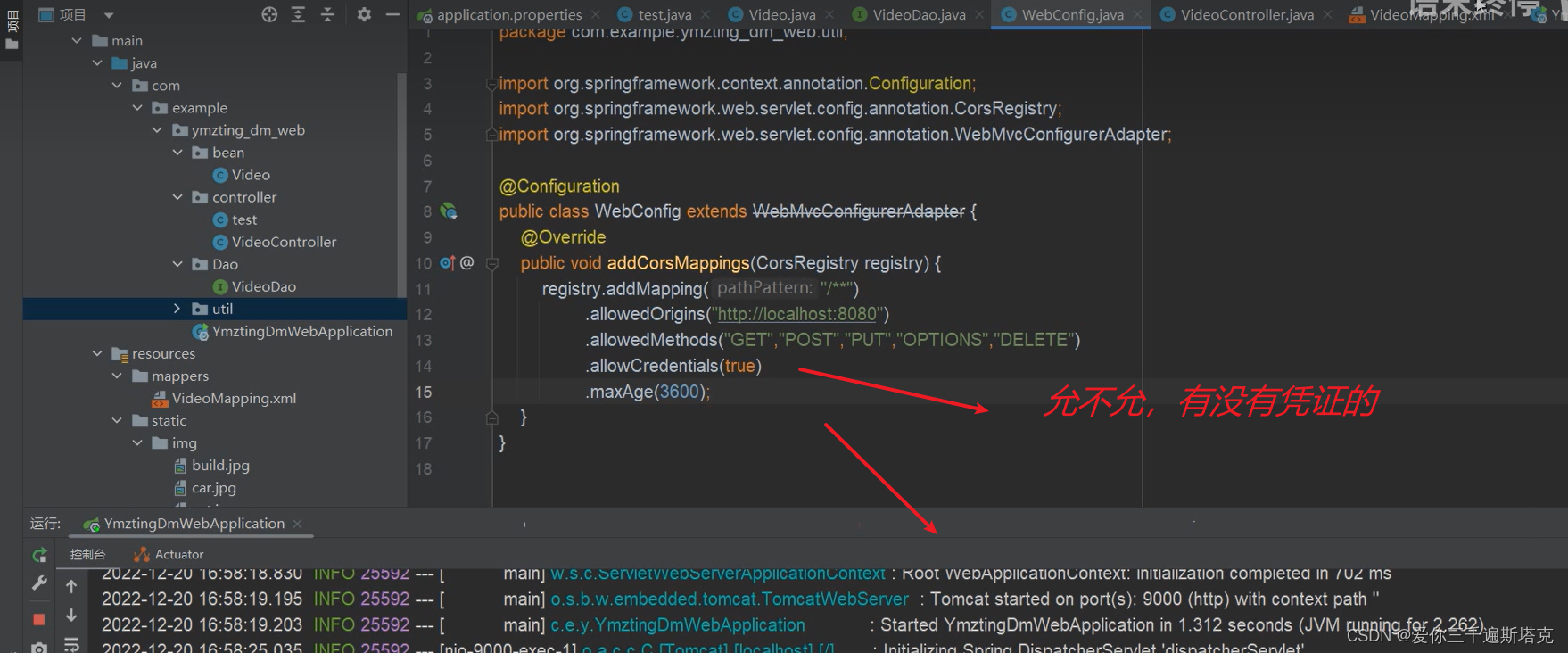Toggle import block folding at line 3
Viewport: 1568px width, 653px height.
491,84
